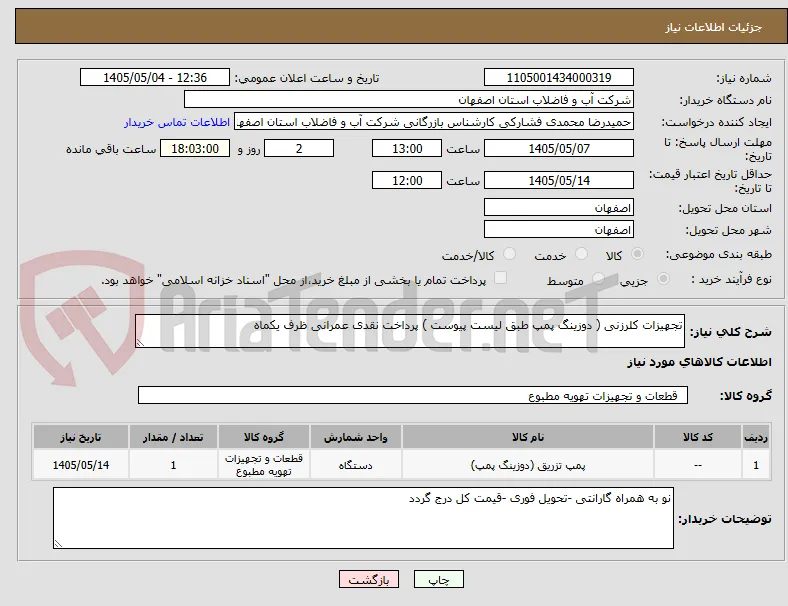This screenshot has width=788, height=606.
Task: Click the اطلاعات کالاهای مورد نیاز section heading
Action: [699, 362]
